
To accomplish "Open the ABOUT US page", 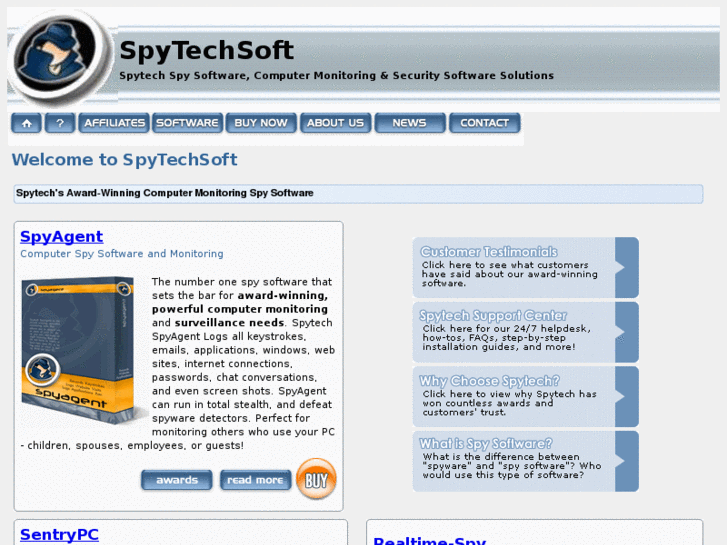I will coord(335,123).
